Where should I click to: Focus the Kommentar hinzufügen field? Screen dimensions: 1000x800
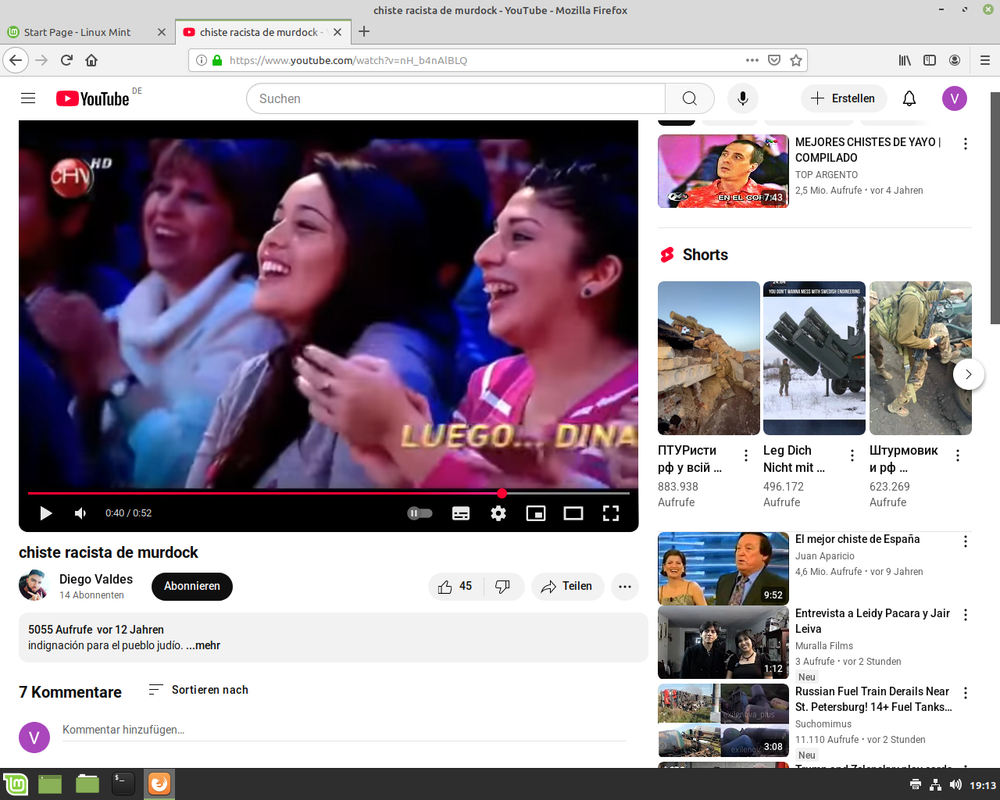(344, 730)
